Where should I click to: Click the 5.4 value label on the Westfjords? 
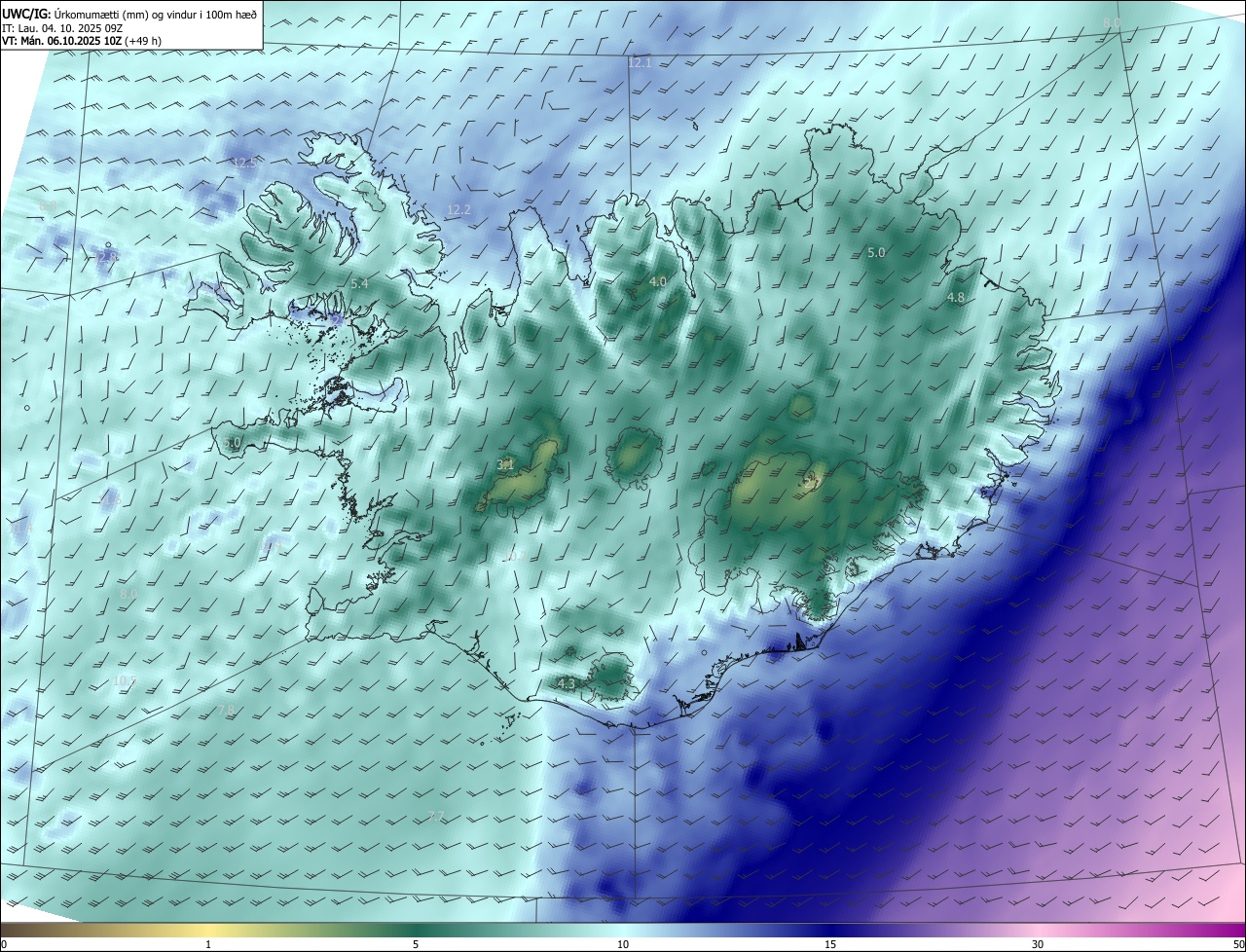coord(359,283)
